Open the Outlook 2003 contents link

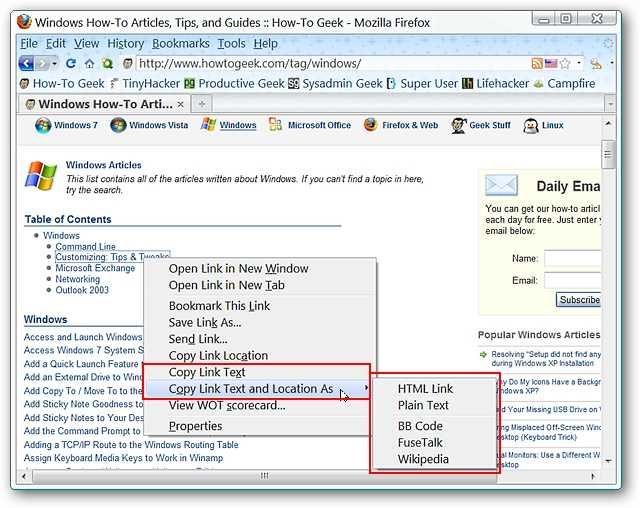[82, 290]
